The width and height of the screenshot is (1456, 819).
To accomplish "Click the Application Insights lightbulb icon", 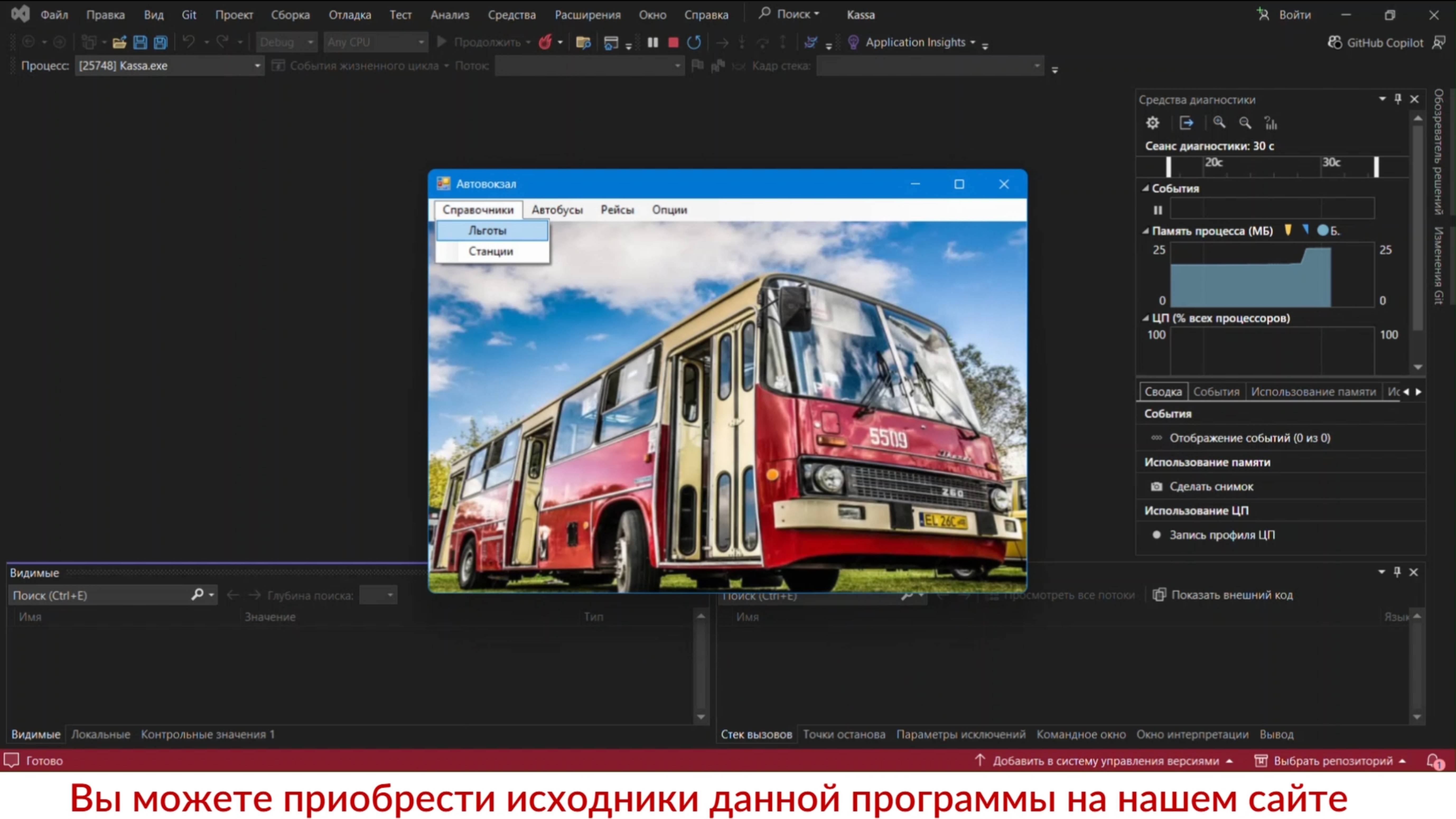I will click(853, 42).
